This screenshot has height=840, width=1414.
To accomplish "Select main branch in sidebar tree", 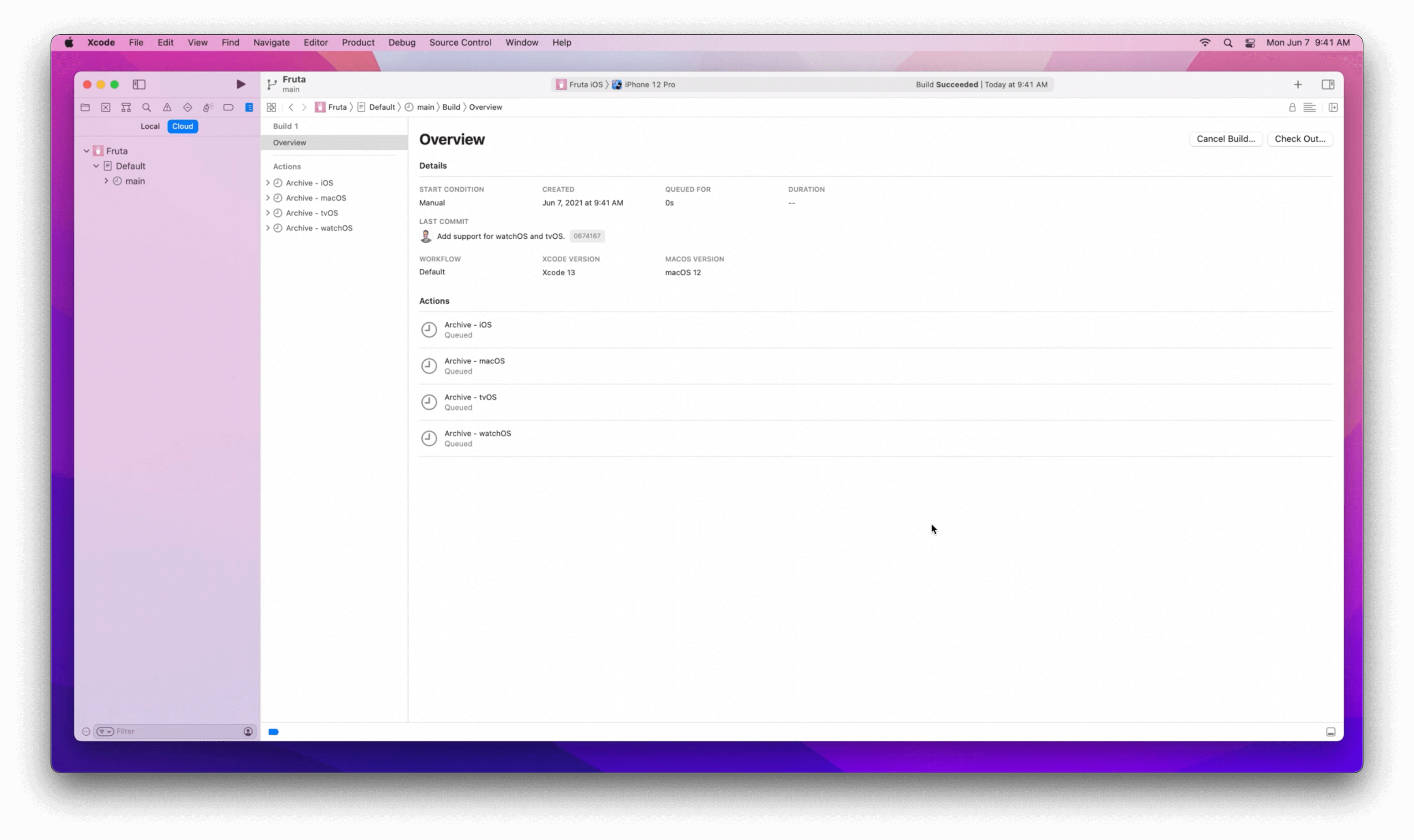I will pos(135,181).
